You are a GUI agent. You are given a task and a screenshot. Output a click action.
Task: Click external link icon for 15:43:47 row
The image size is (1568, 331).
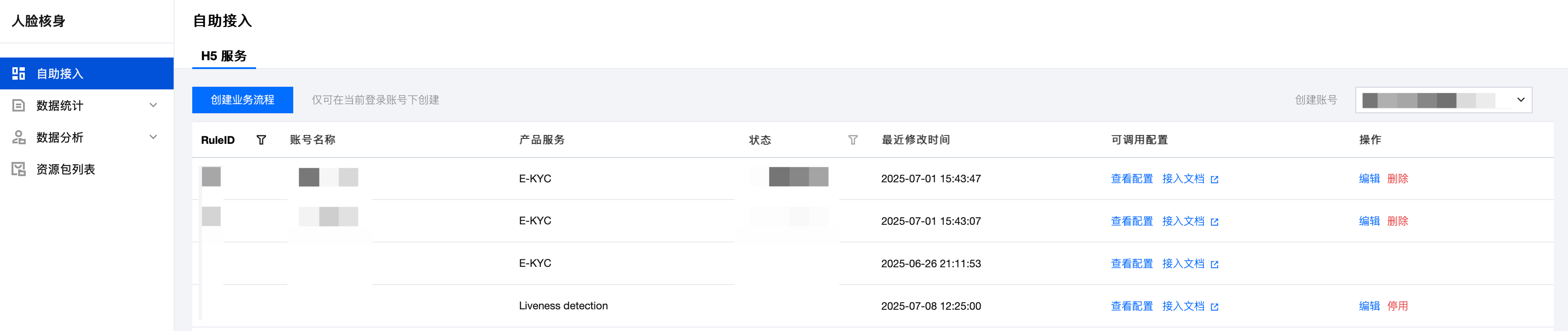click(1215, 180)
